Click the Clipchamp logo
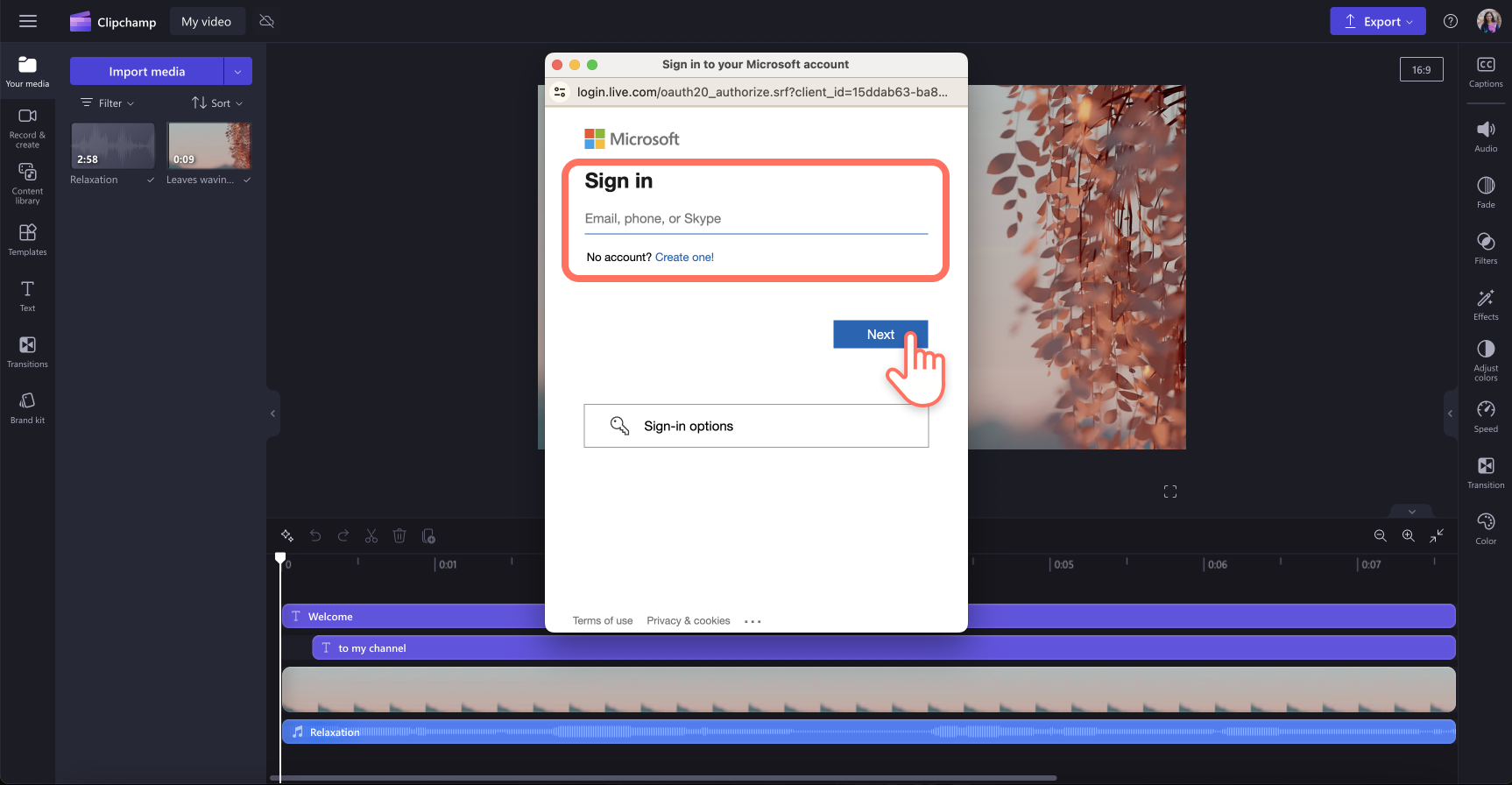Image resolution: width=1512 pixels, height=785 pixels. (x=112, y=22)
